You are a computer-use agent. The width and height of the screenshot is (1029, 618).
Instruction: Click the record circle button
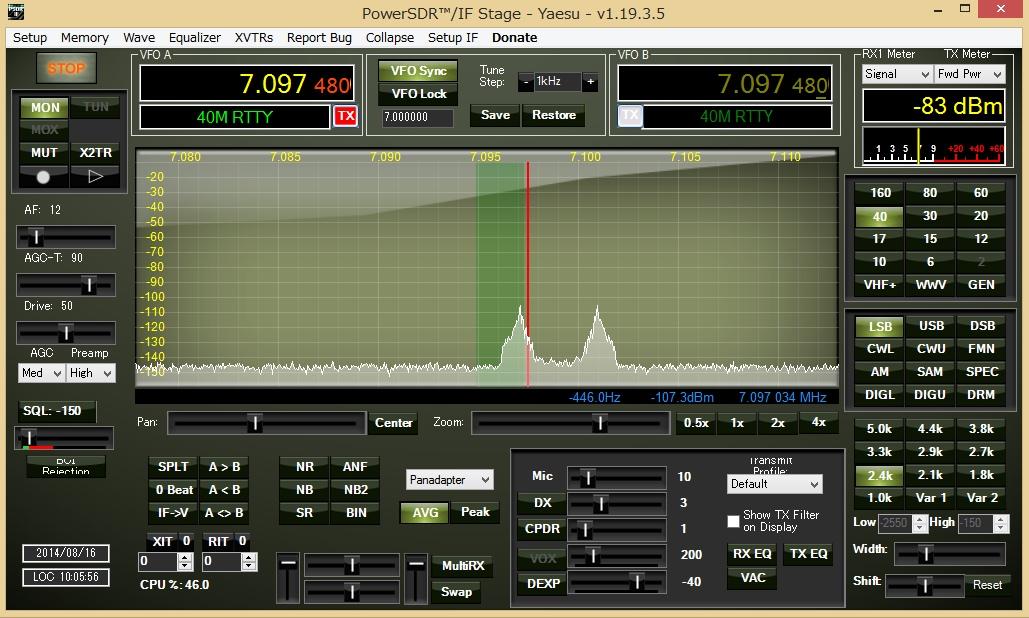tap(43, 176)
